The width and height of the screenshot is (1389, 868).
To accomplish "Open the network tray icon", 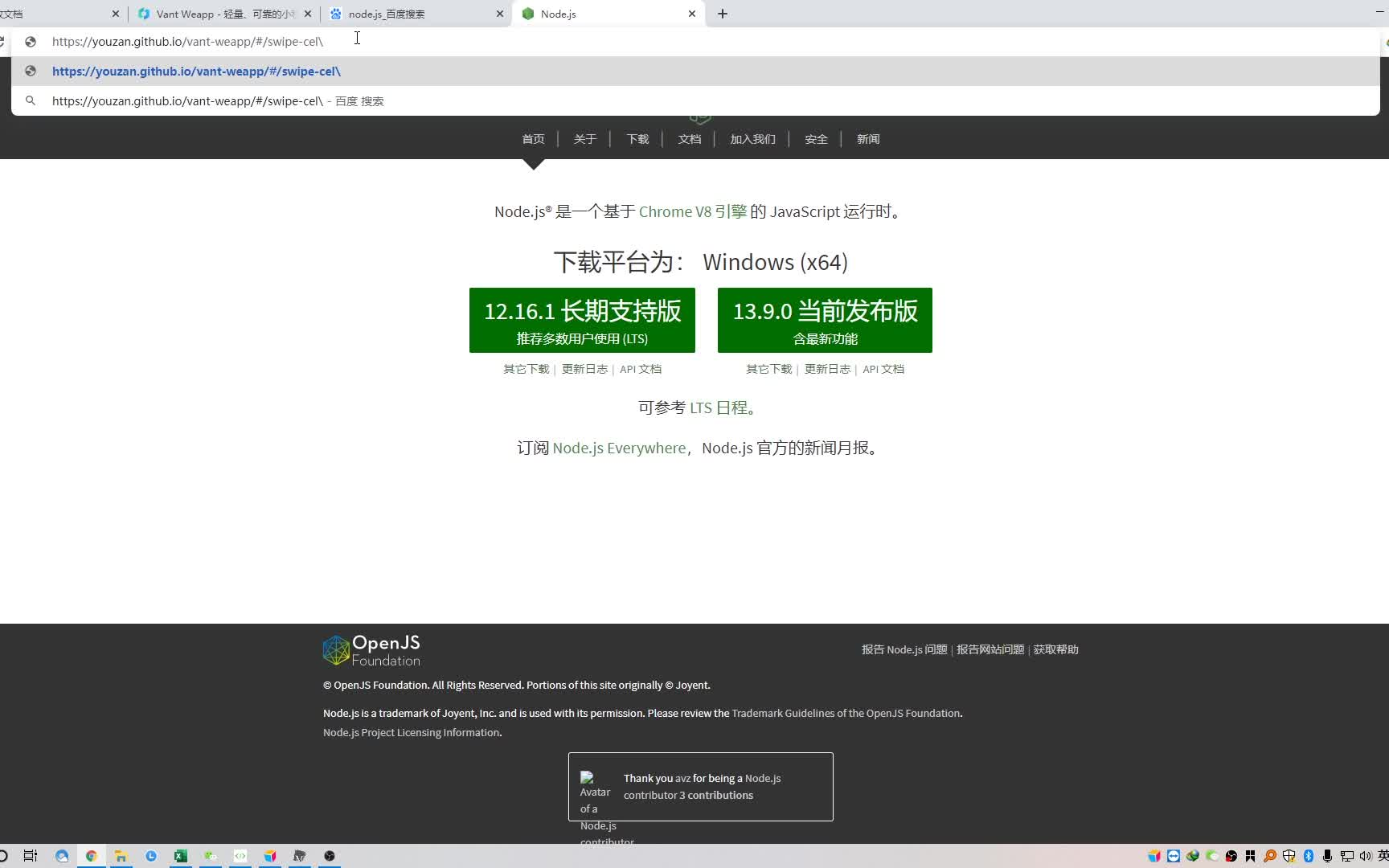I will point(1347,856).
